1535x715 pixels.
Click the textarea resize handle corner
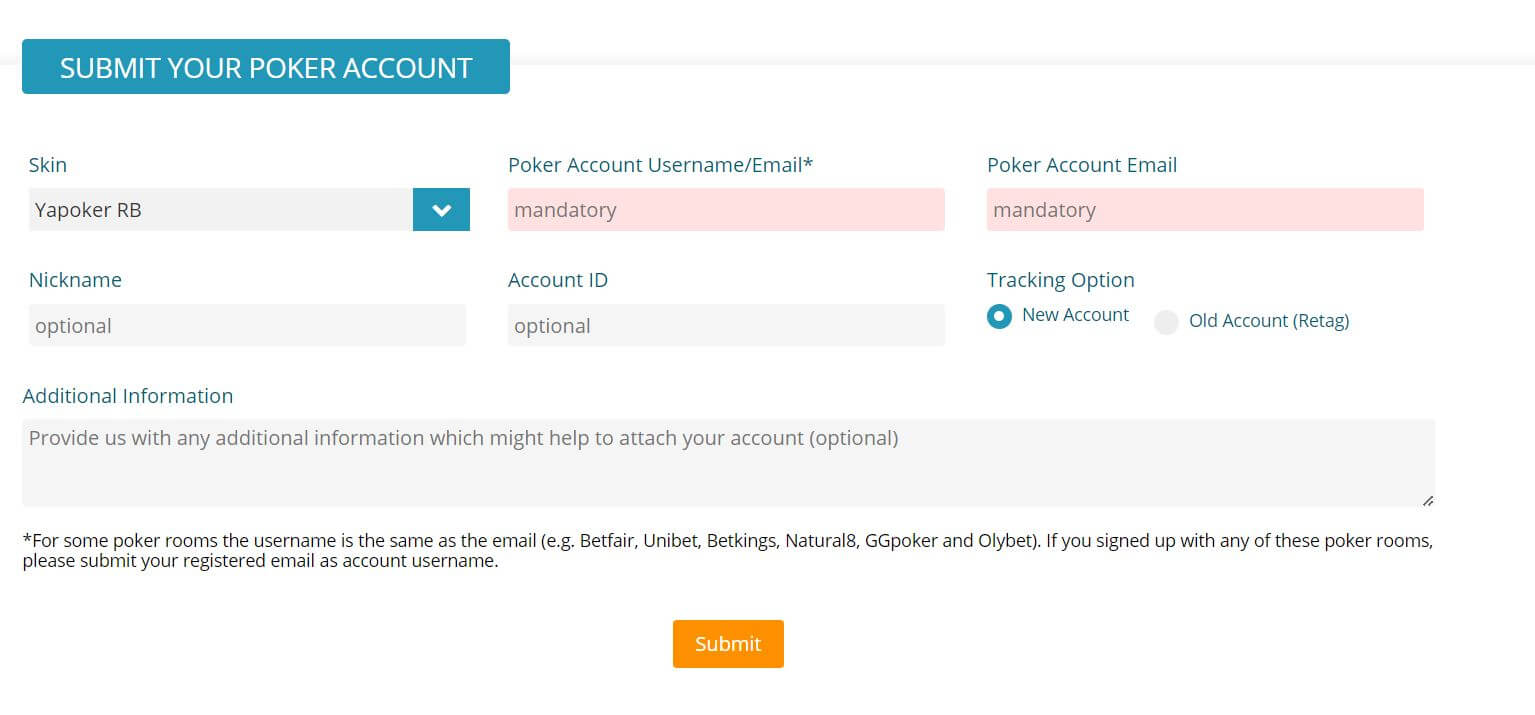[x=1428, y=500]
